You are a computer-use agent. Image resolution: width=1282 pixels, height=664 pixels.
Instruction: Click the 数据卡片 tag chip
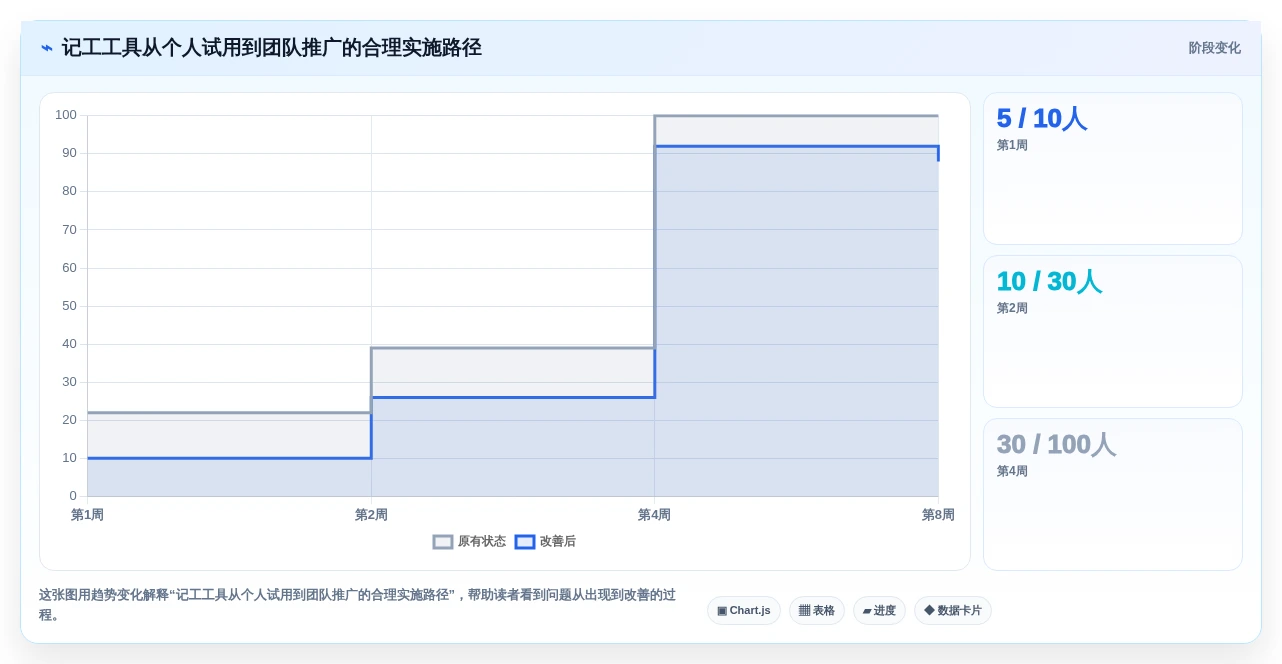click(x=953, y=610)
